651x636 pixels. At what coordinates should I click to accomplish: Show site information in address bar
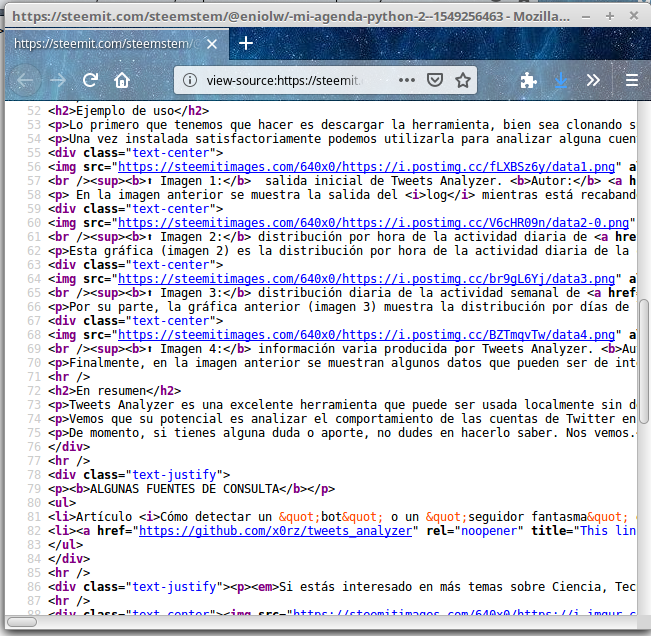(190, 80)
